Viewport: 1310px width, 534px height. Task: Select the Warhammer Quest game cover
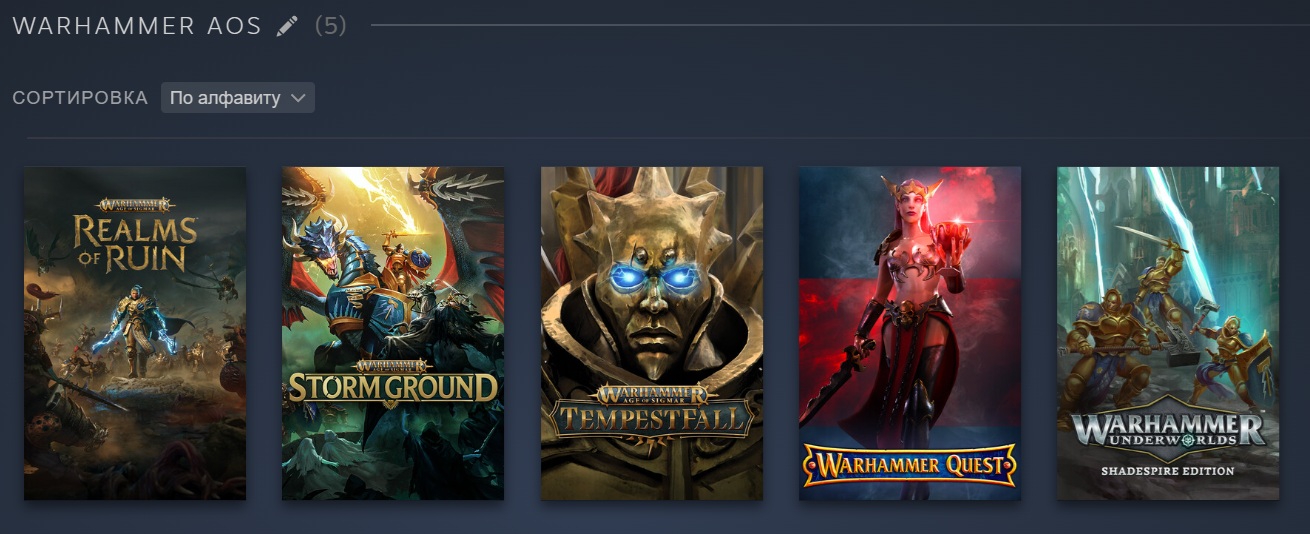[x=910, y=333]
